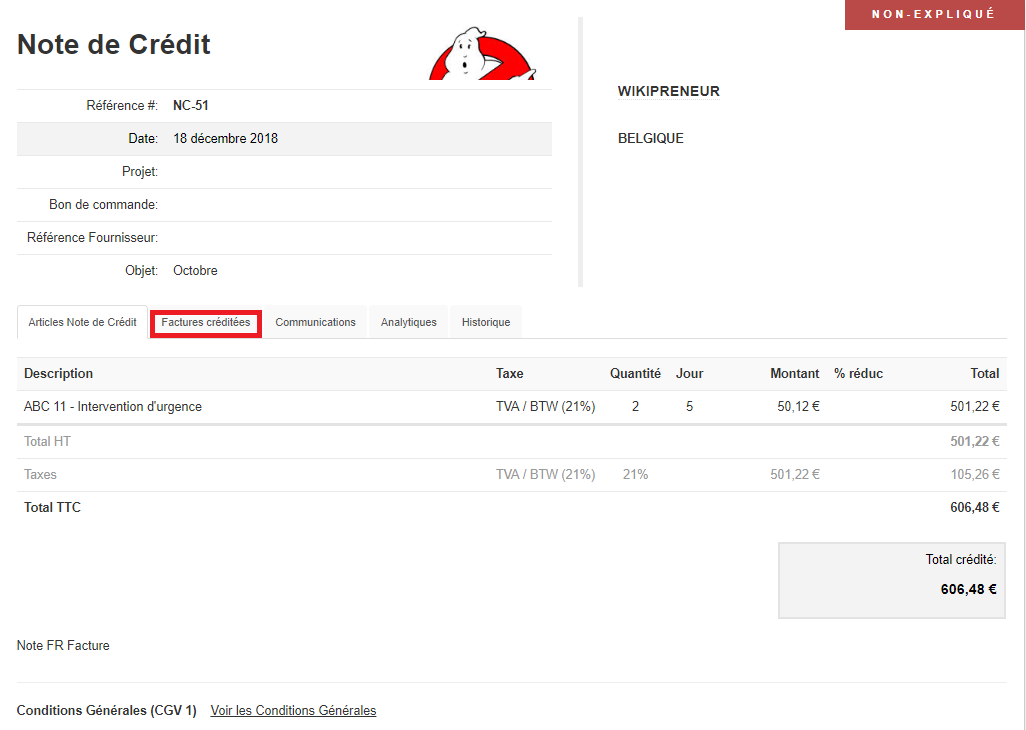Open Voir les Conditions Générales
1026x730 pixels.
pyautogui.click(x=292, y=710)
